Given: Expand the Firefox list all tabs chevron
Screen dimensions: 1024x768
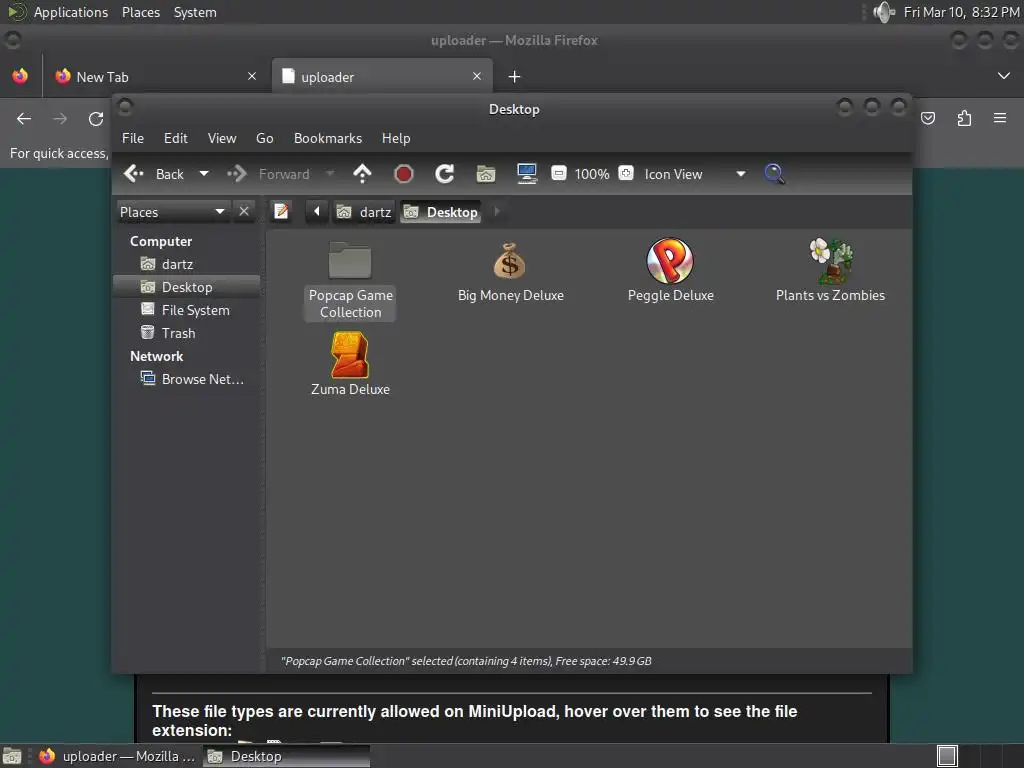Looking at the screenshot, I should pyautogui.click(x=1004, y=76).
